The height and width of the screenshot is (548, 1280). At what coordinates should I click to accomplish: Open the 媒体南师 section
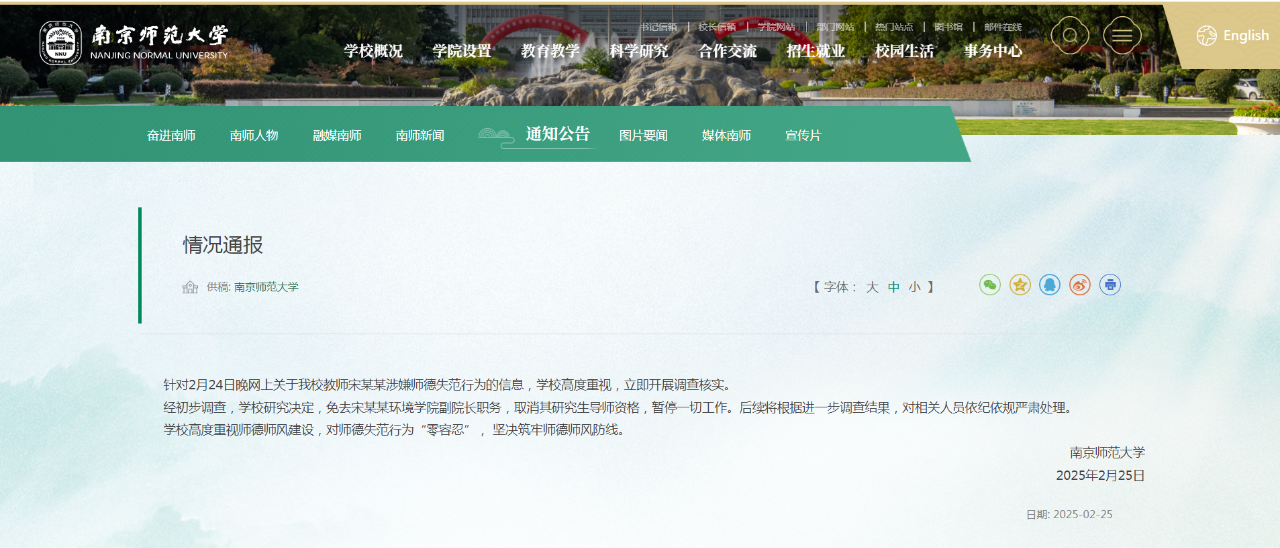pos(726,136)
